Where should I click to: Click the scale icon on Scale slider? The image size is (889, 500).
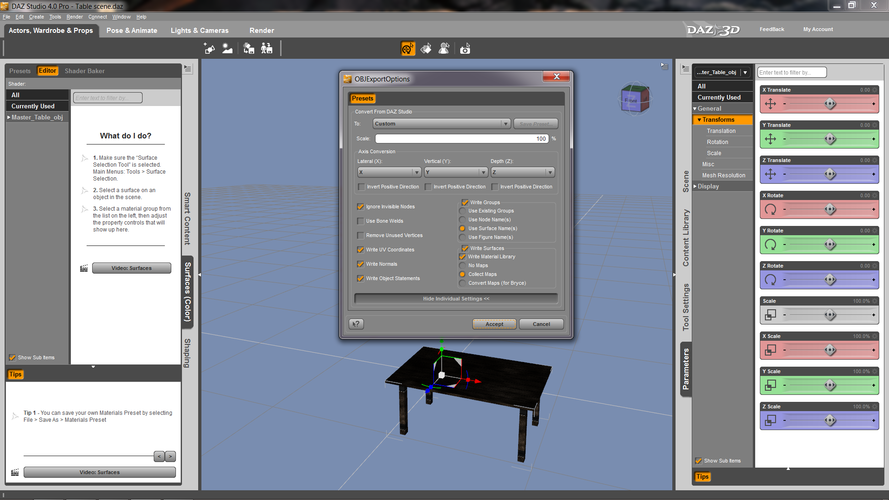click(x=770, y=315)
